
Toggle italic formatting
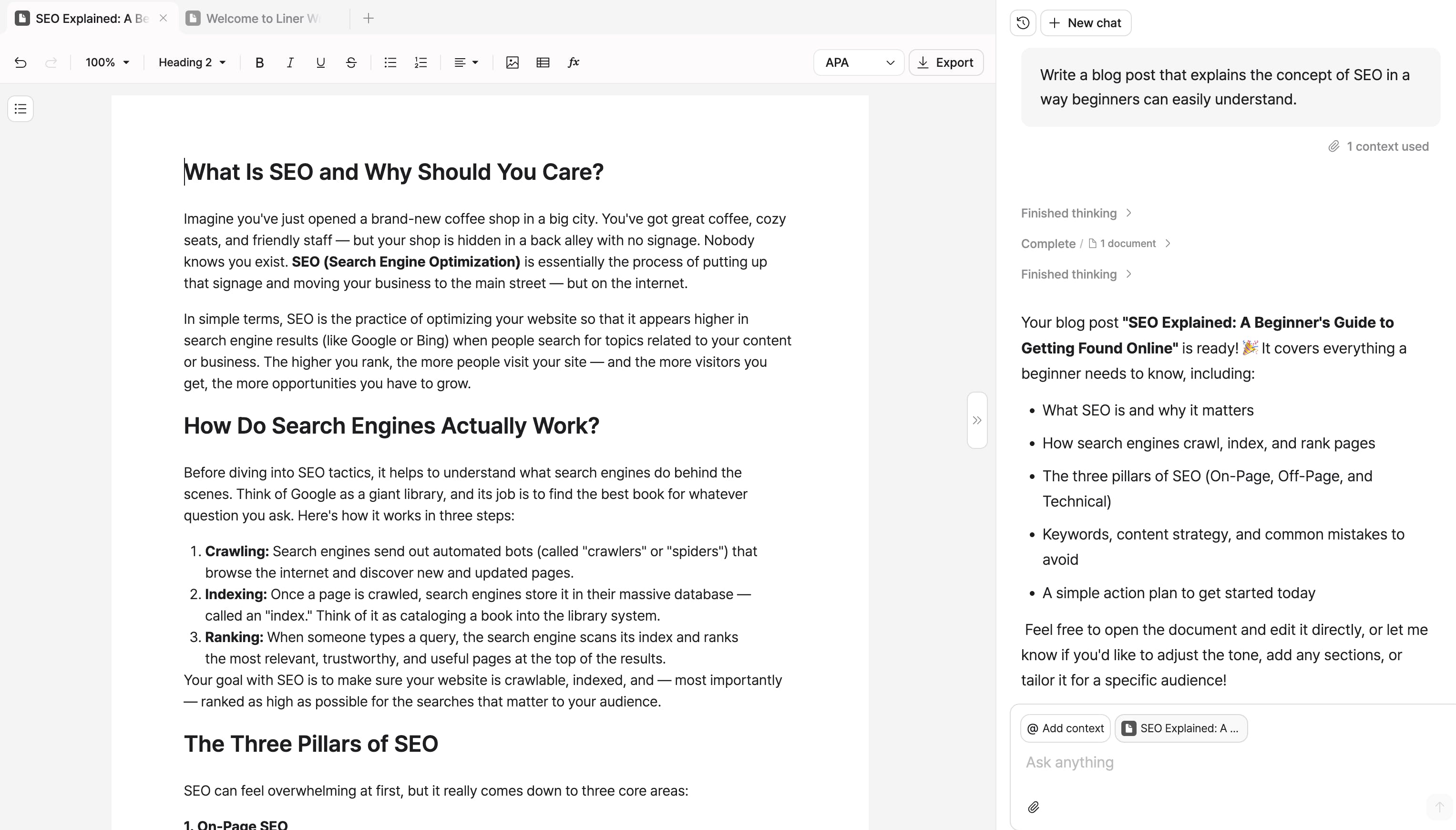tap(290, 62)
